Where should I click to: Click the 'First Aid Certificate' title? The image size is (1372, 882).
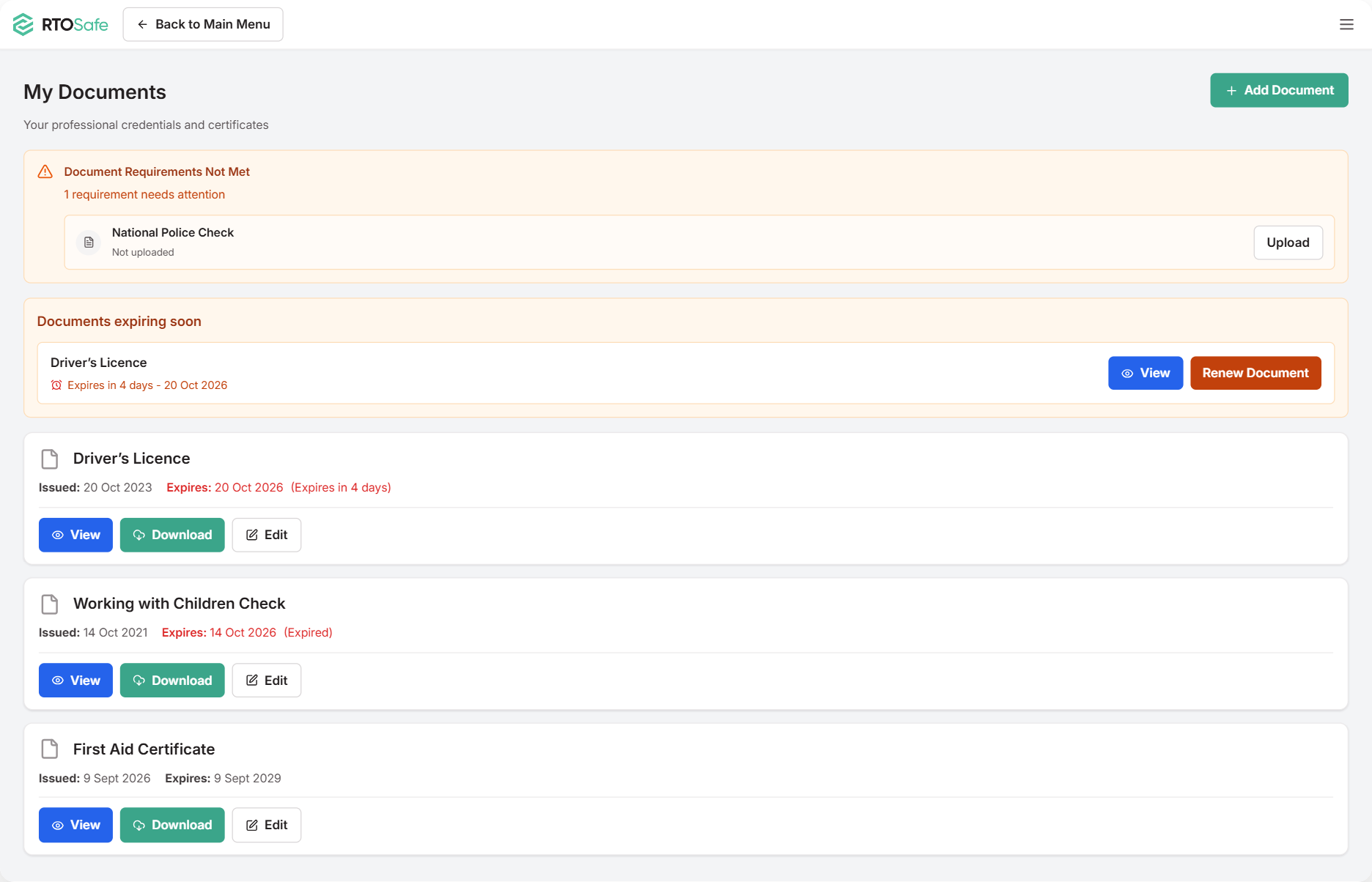coord(144,749)
